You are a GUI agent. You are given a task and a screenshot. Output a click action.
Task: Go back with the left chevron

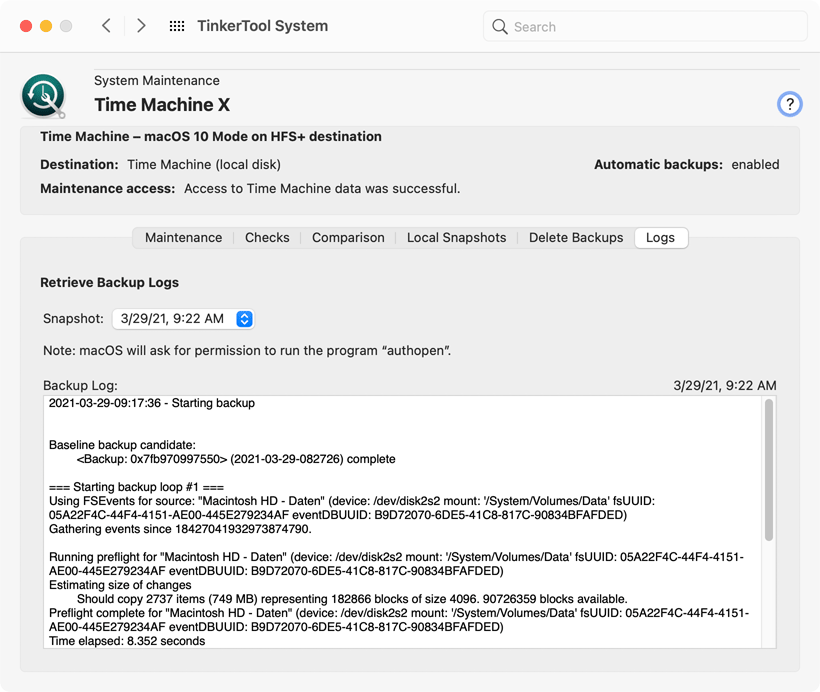[106, 26]
